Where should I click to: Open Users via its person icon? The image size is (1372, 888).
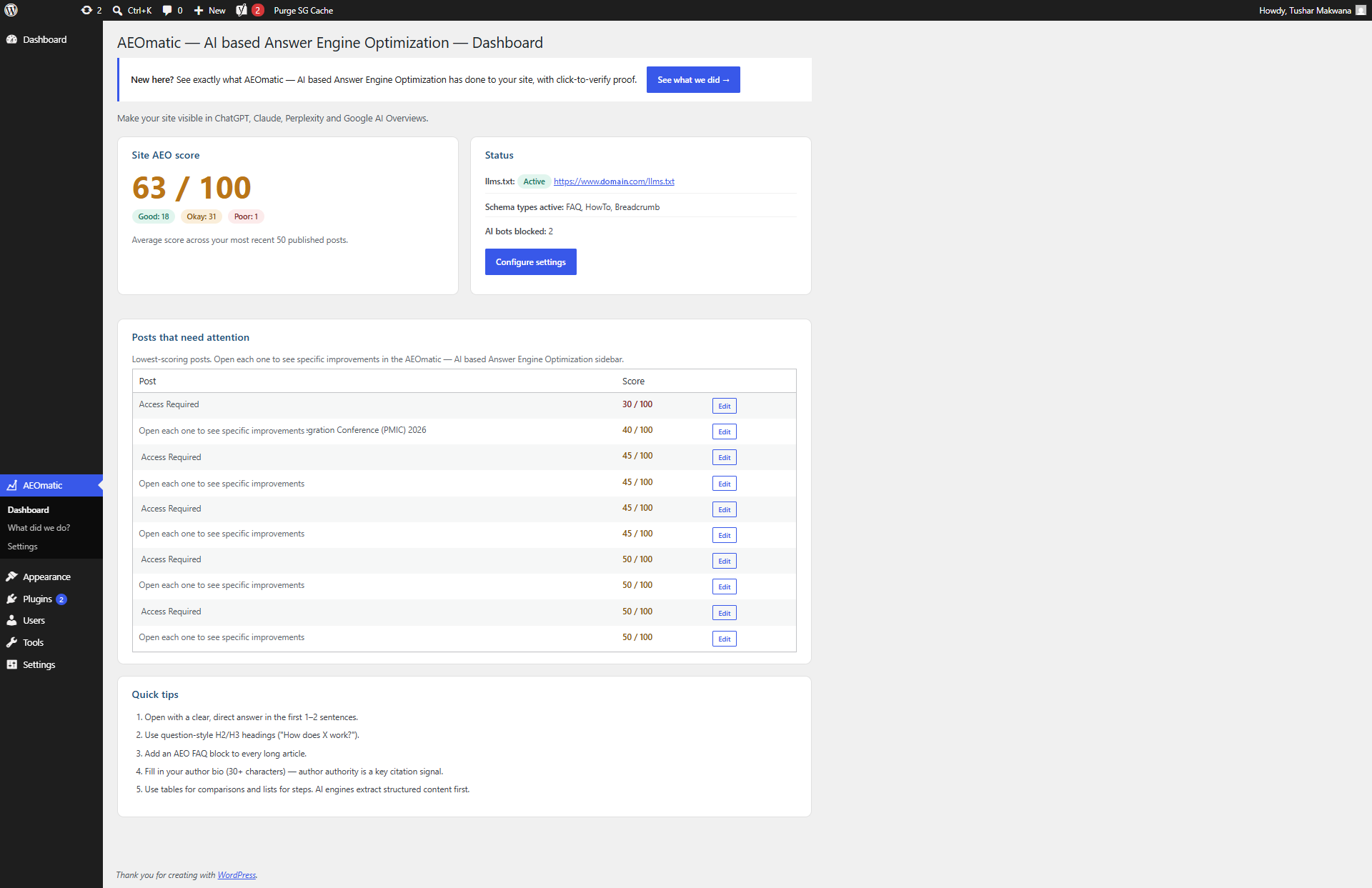(12, 620)
